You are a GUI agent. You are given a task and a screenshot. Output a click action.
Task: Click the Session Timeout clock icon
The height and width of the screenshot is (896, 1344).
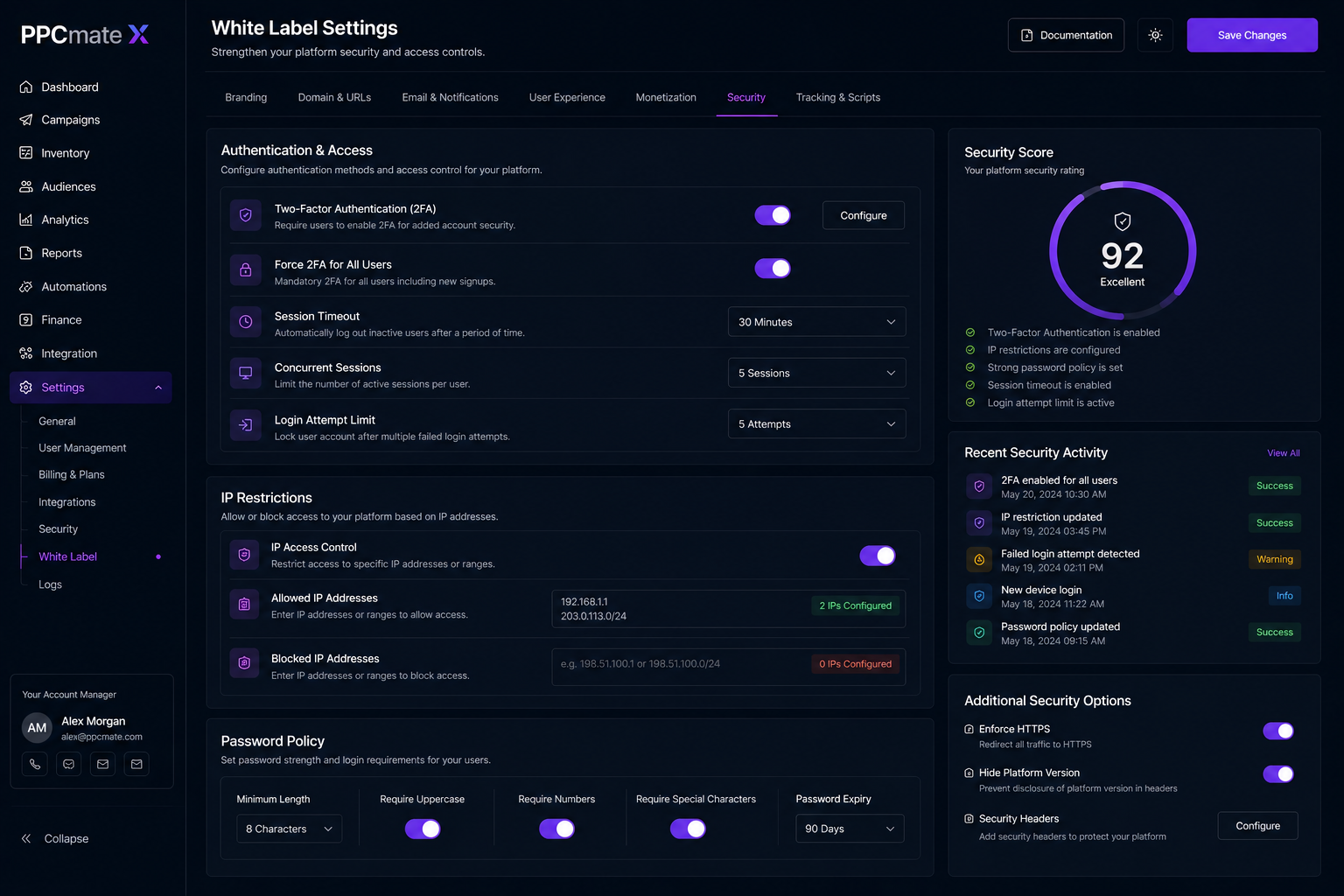[246, 322]
